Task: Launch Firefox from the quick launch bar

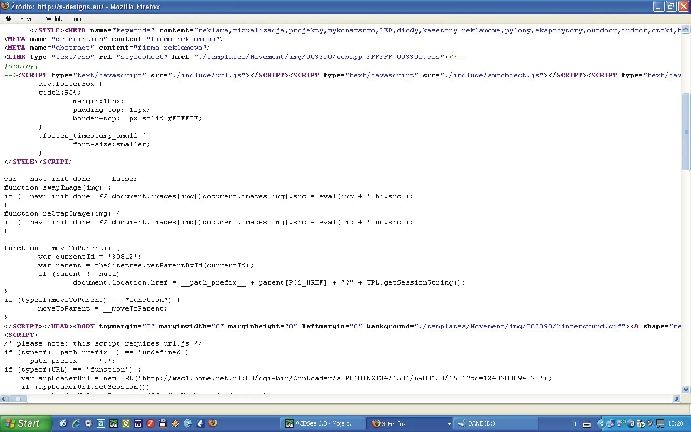Action: click(x=212, y=424)
